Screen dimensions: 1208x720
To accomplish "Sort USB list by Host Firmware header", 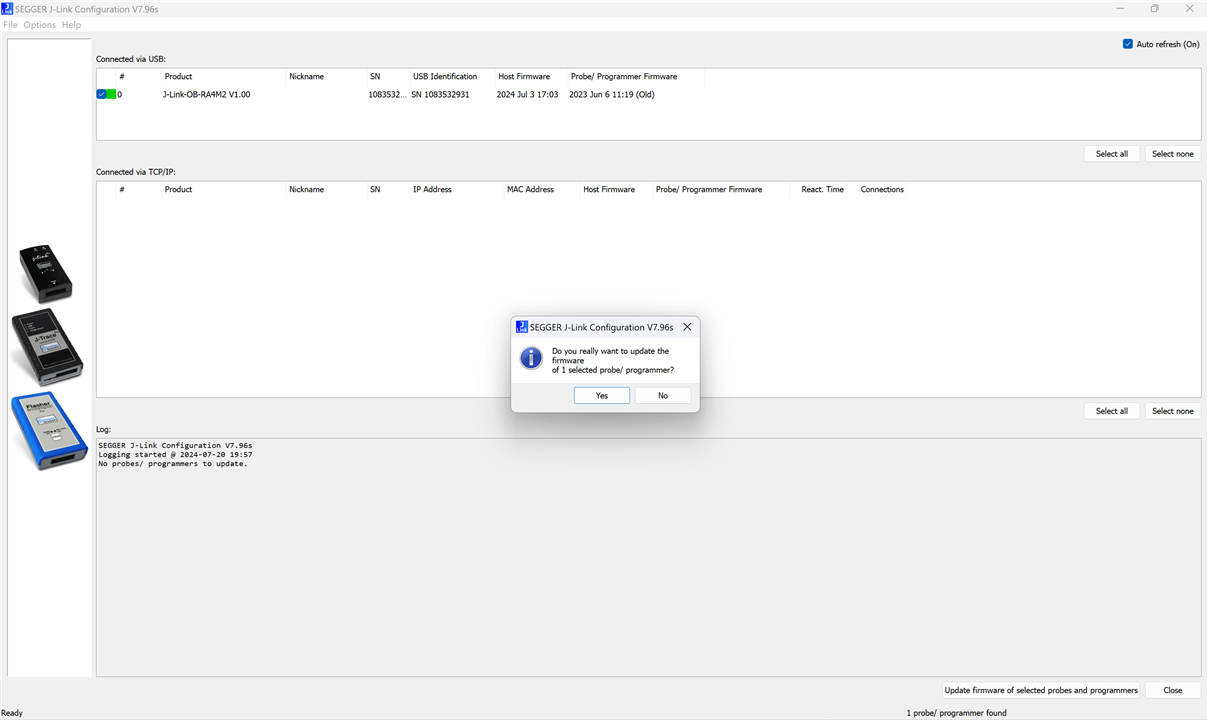I will [x=524, y=77].
